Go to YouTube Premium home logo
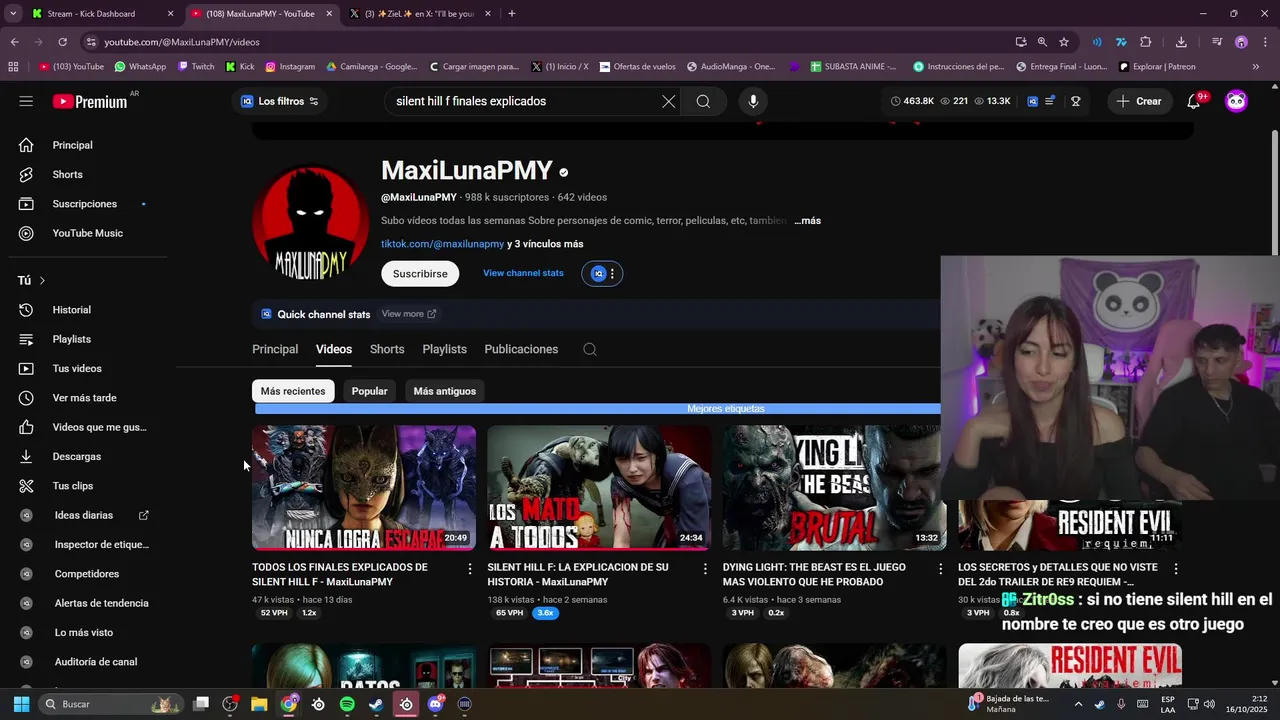Screen dimensions: 1280x720 (x=90, y=101)
